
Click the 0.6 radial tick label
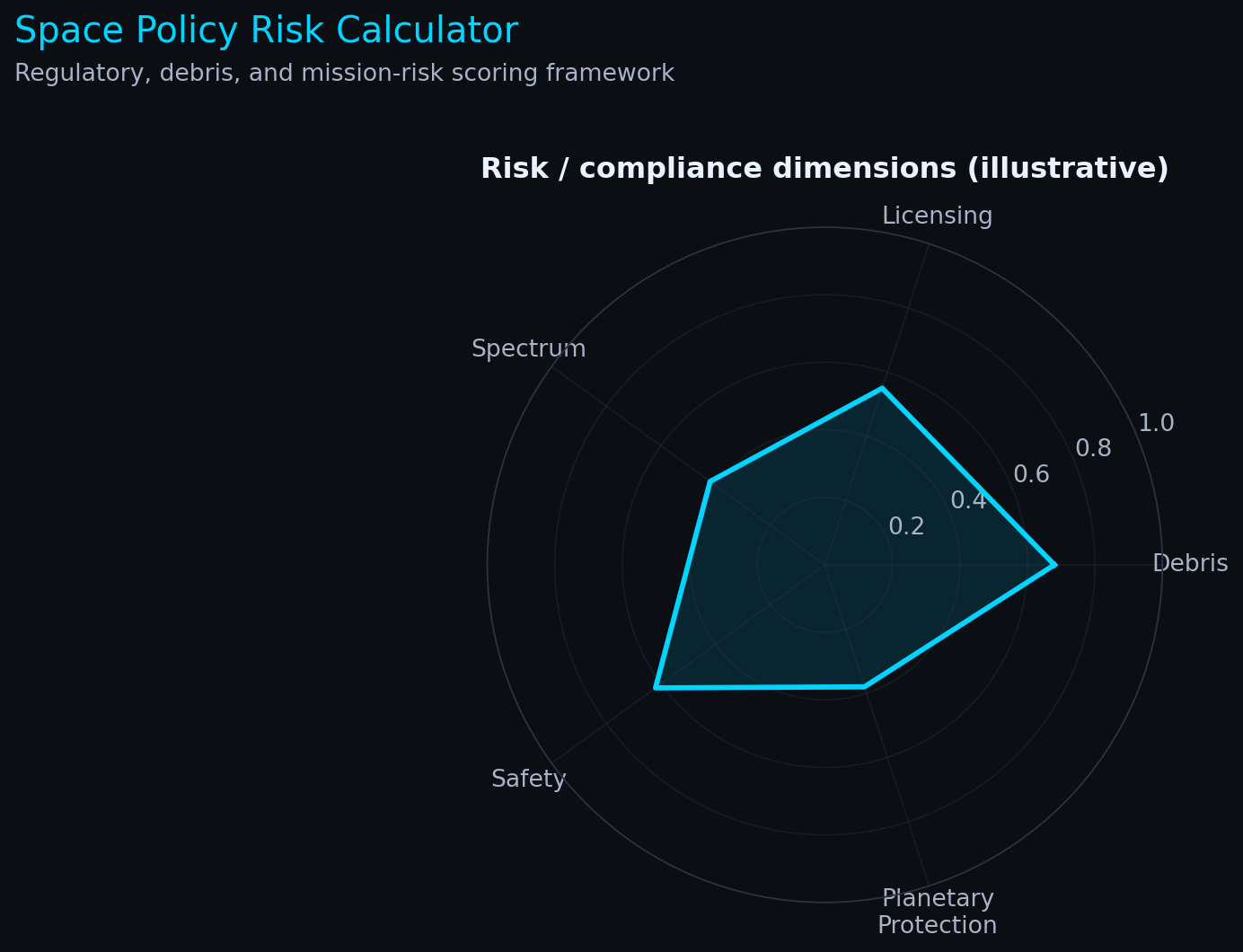click(x=1031, y=475)
